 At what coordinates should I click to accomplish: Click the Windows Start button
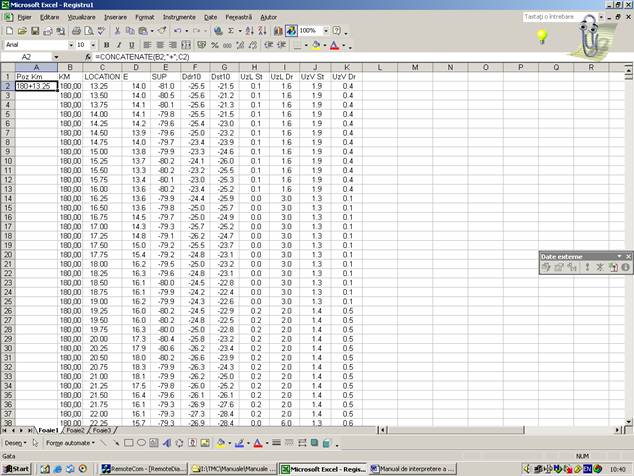tap(16, 468)
